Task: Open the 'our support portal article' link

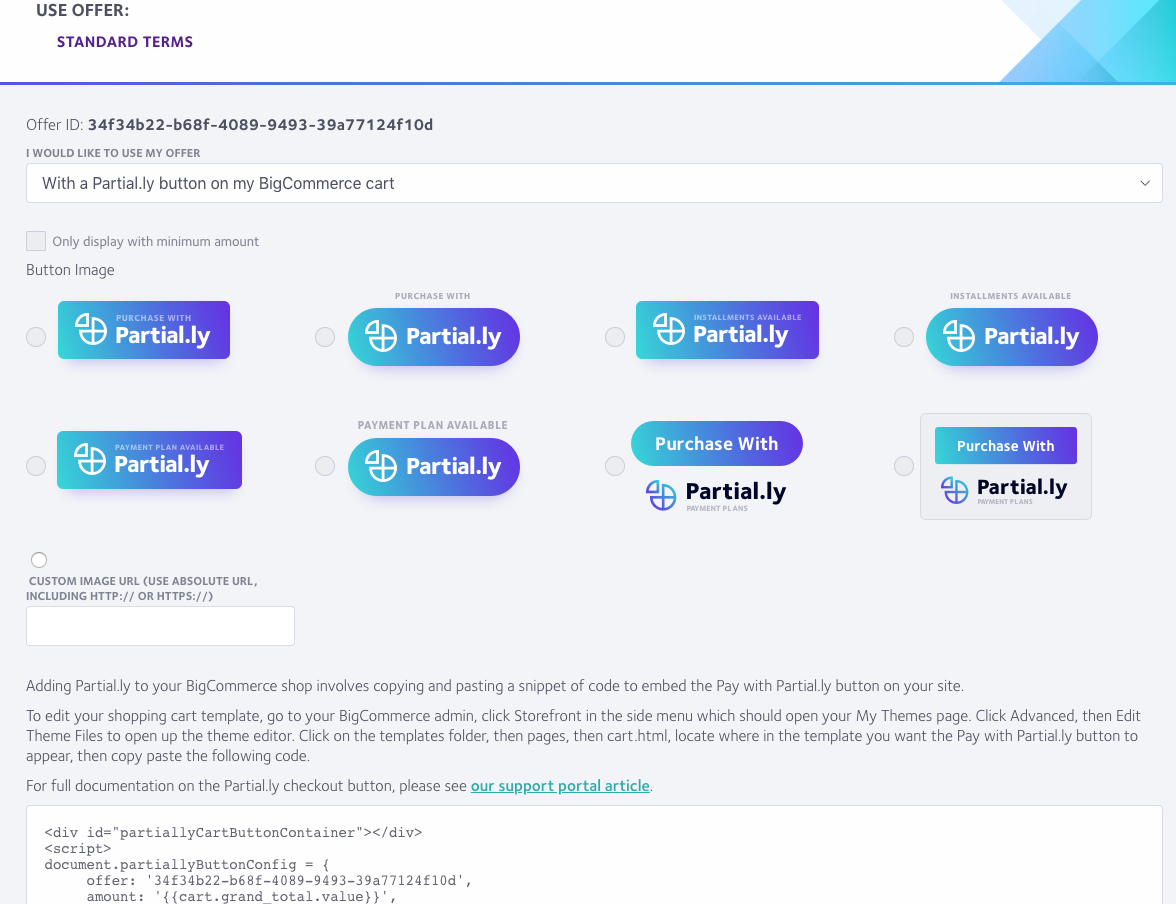Action: point(560,785)
